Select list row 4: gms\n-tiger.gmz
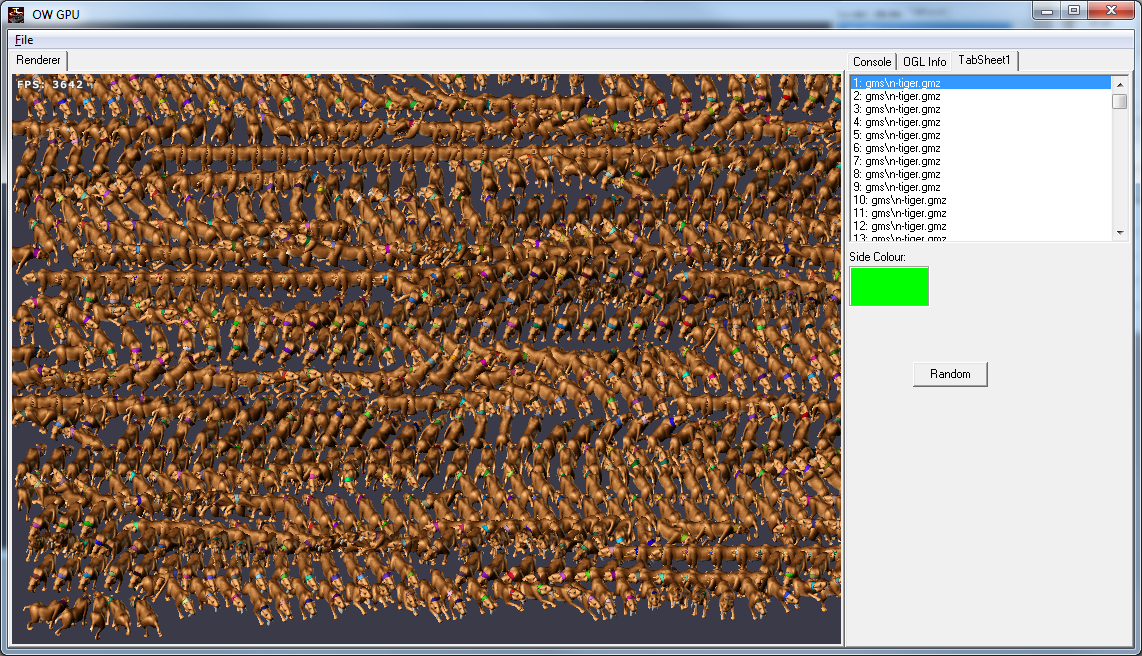This screenshot has width=1142, height=656. [981, 122]
